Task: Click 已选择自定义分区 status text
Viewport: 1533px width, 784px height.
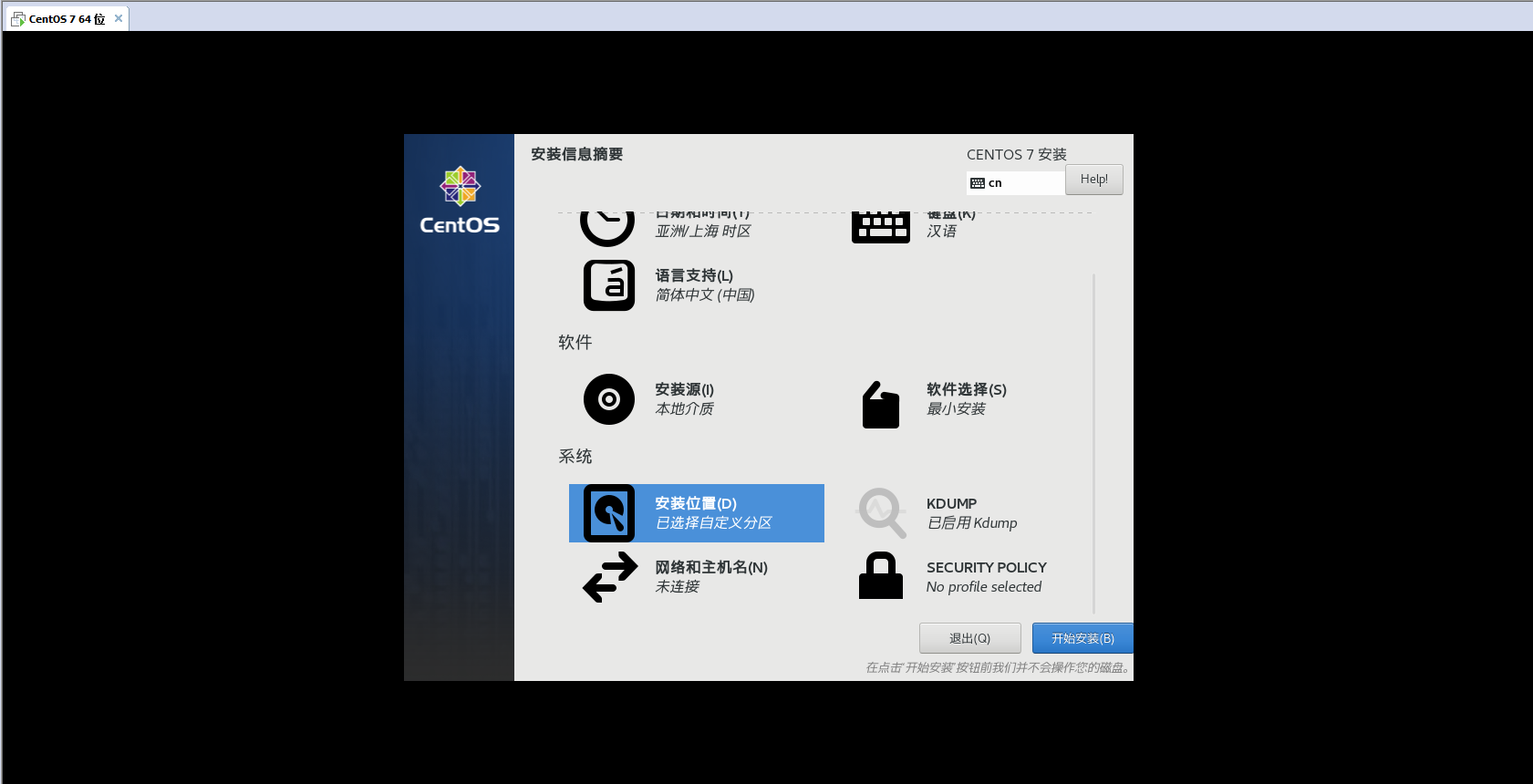Action: click(x=713, y=523)
